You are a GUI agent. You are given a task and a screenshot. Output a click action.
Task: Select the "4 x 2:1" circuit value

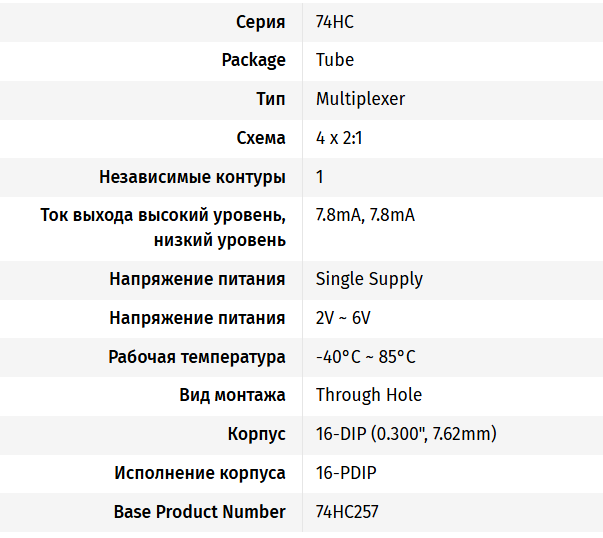[x=339, y=138]
